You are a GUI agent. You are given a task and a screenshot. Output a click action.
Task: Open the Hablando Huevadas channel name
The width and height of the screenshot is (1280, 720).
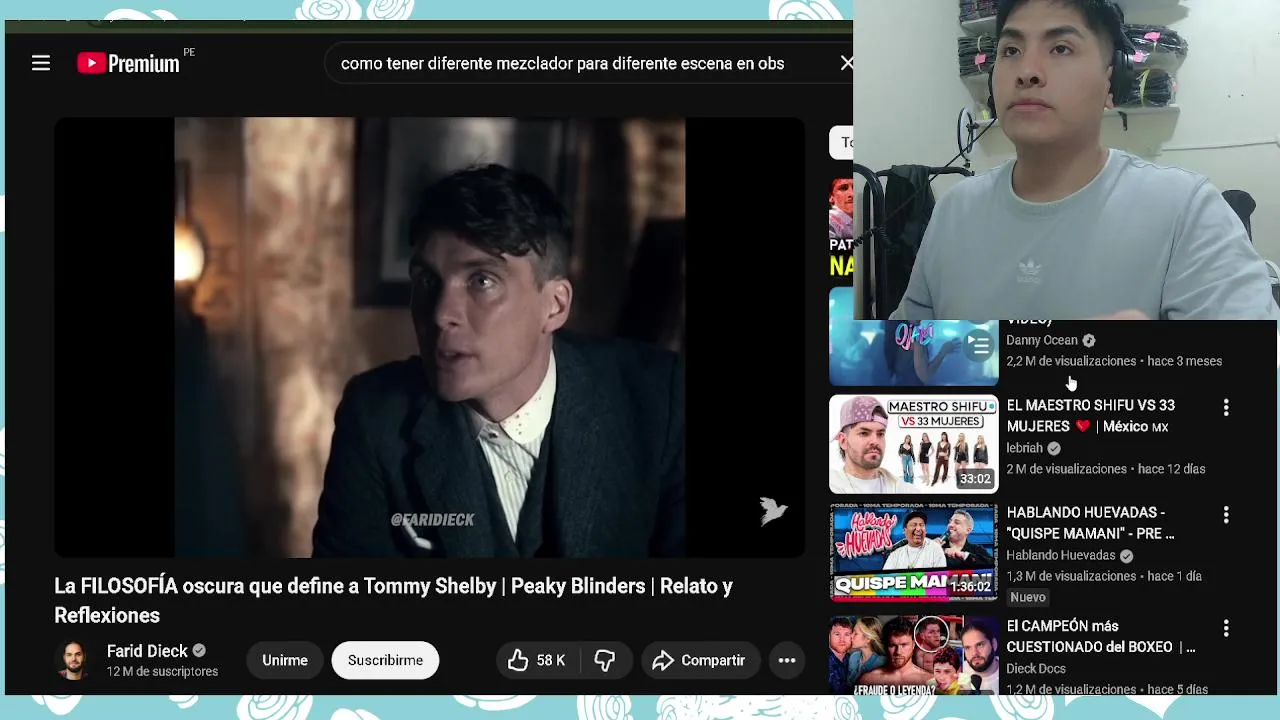(1060, 555)
